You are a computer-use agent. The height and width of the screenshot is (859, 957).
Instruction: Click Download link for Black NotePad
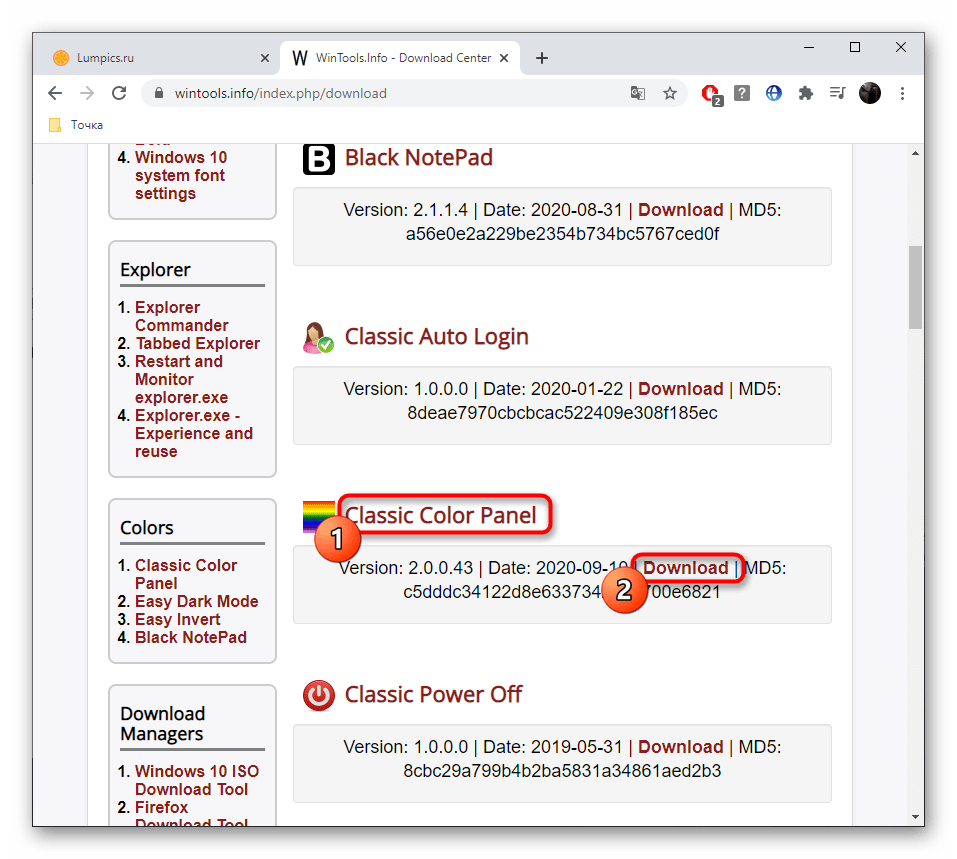pyautogui.click(x=680, y=210)
